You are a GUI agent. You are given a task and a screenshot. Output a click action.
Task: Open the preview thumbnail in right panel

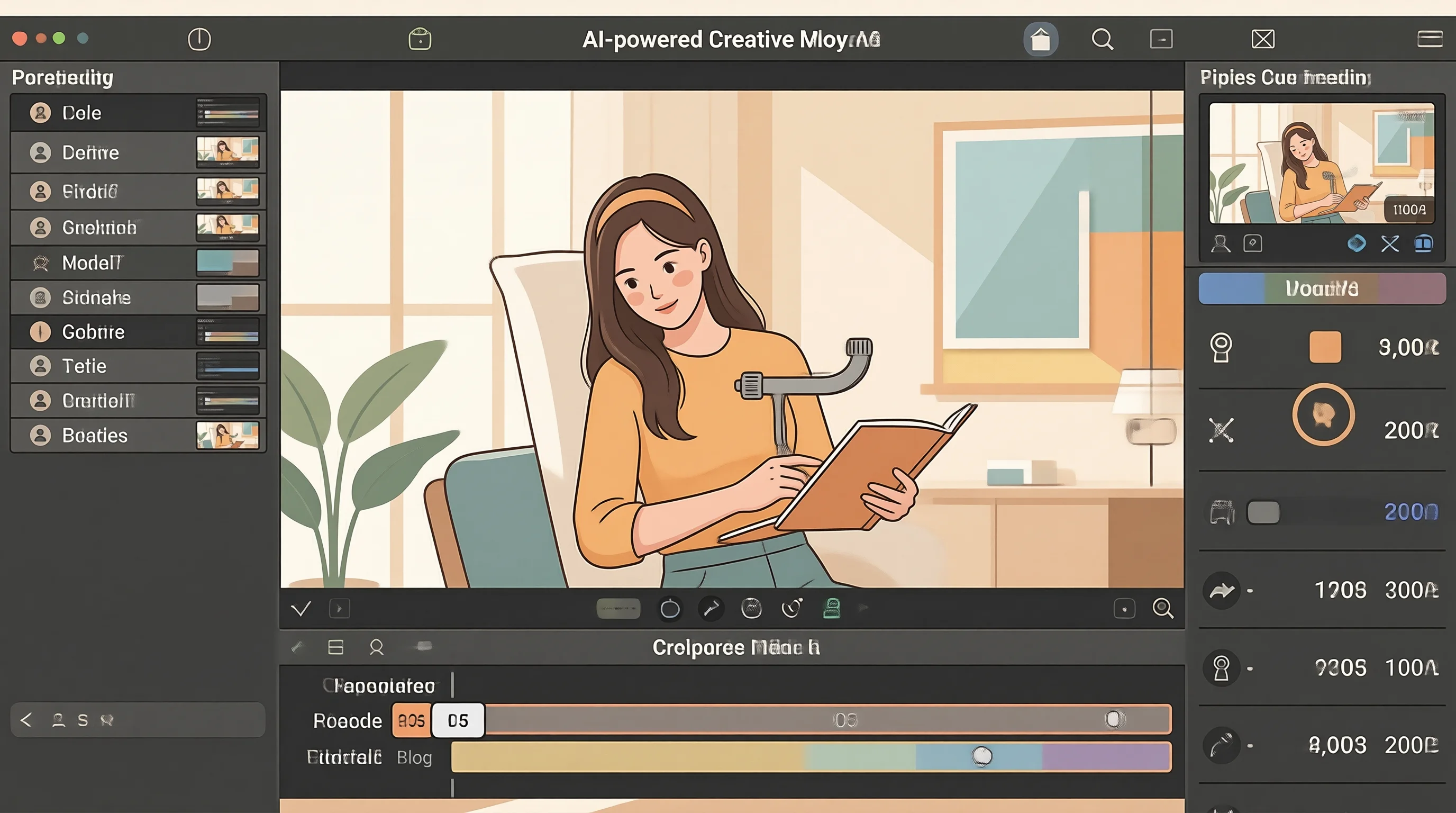tap(1322, 163)
